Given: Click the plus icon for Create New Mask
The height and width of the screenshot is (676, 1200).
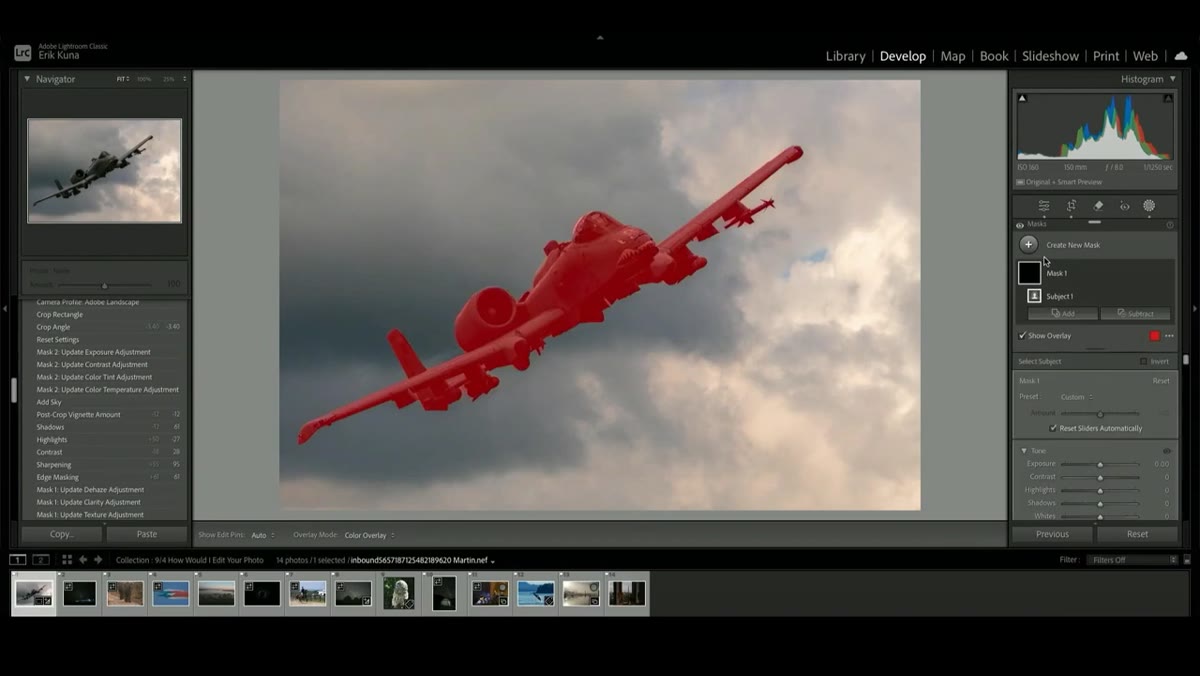Looking at the screenshot, I should click(x=1028, y=244).
